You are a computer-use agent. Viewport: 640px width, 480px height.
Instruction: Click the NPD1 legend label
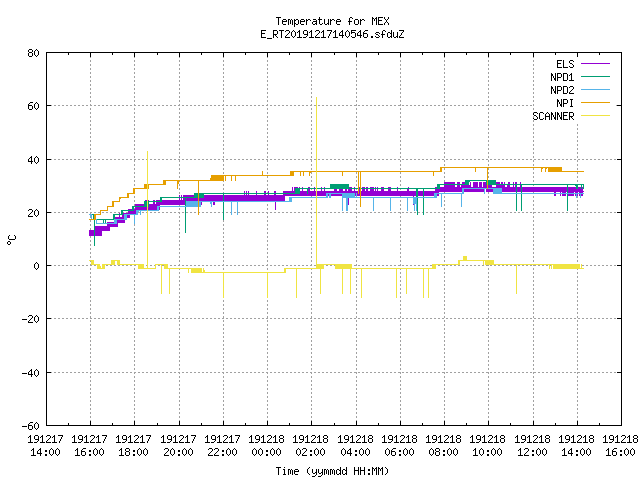point(562,77)
